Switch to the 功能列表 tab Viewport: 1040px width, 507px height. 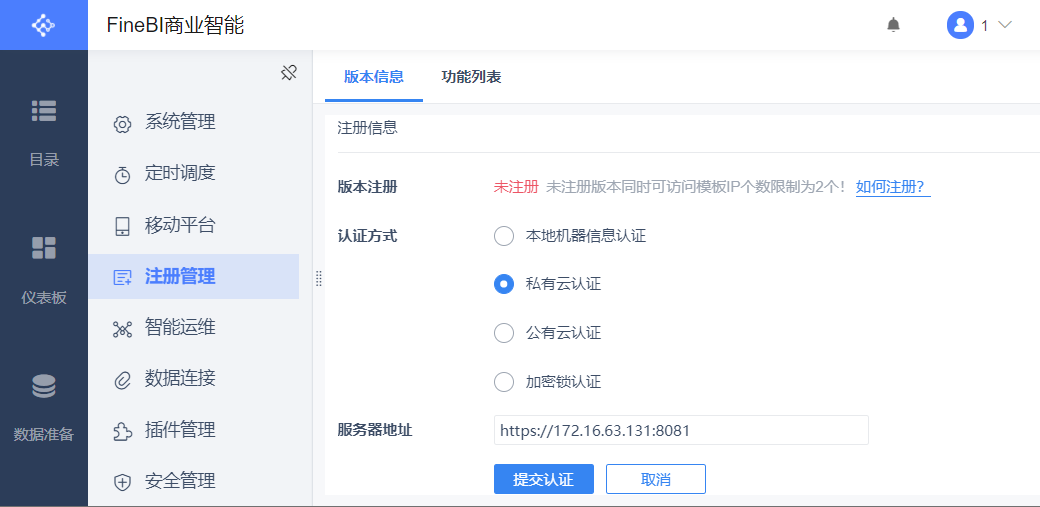pyautogui.click(x=471, y=77)
